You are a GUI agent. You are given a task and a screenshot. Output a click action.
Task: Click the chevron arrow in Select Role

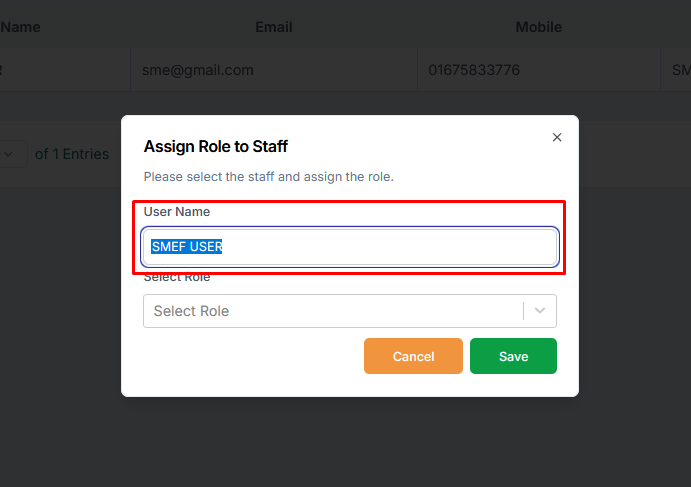coord(540,311)
